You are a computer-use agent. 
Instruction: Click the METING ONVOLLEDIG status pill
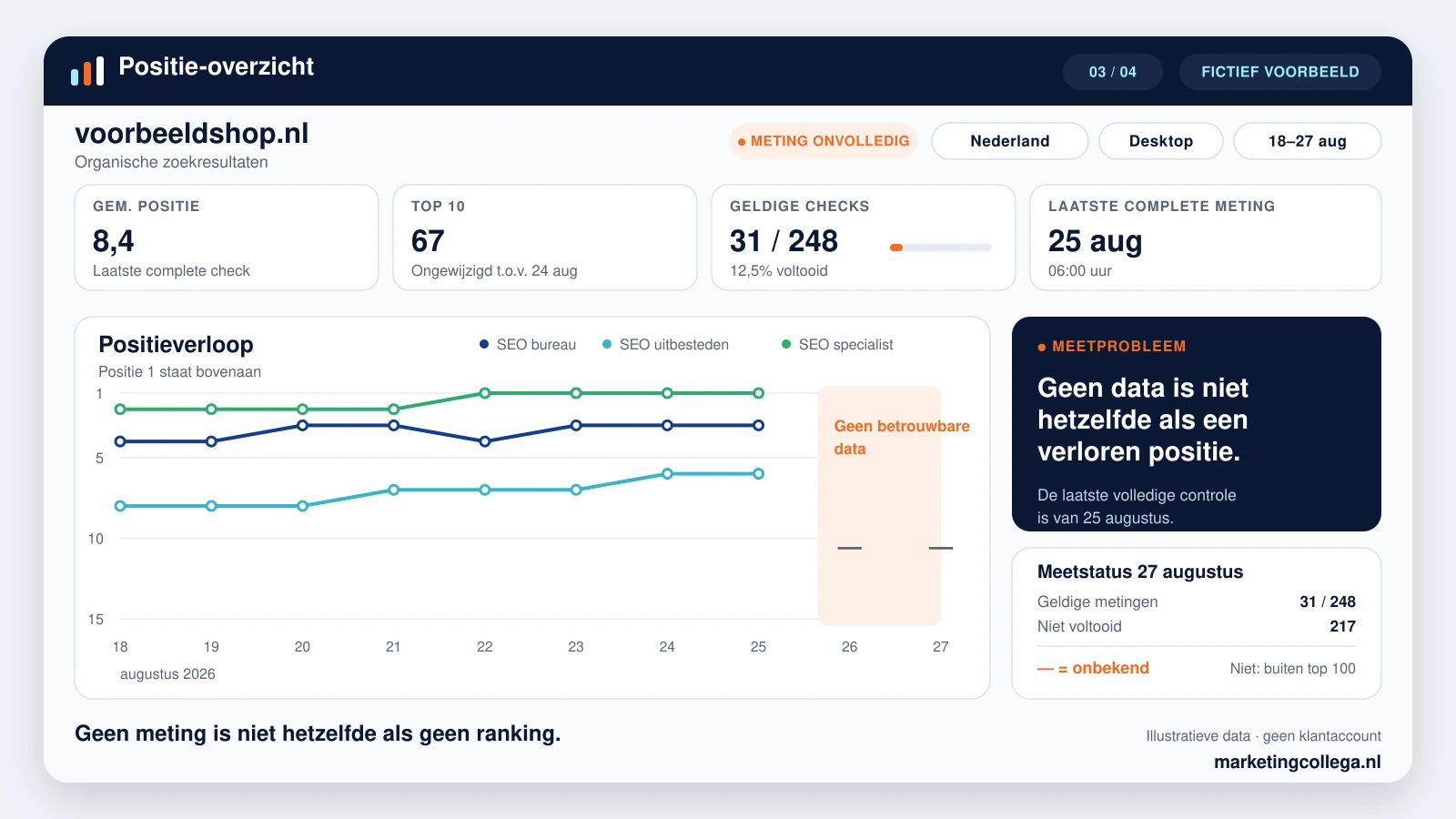coord(823,141)
